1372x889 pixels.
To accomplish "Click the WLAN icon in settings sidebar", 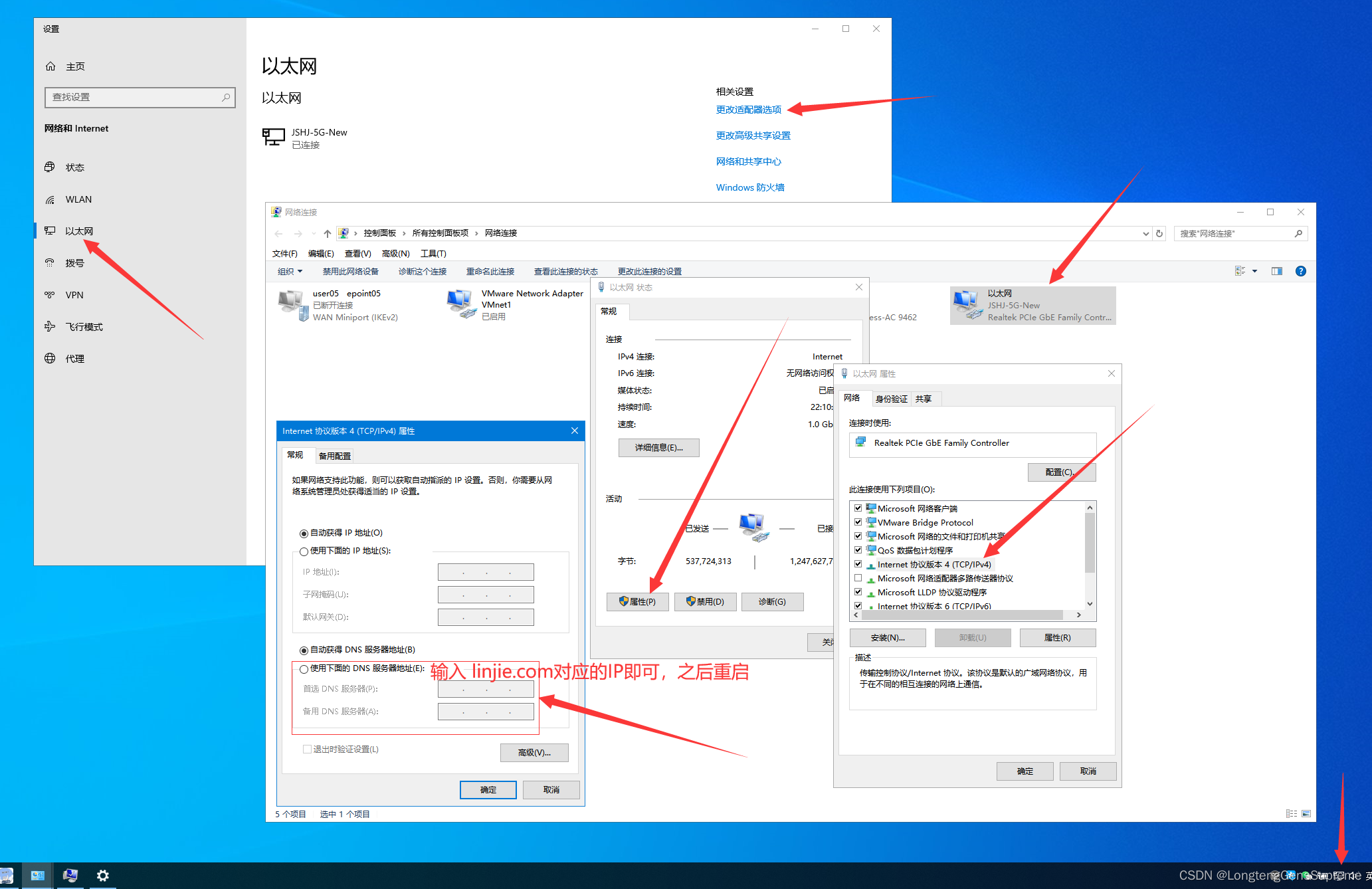I will (x=50, y=199).
